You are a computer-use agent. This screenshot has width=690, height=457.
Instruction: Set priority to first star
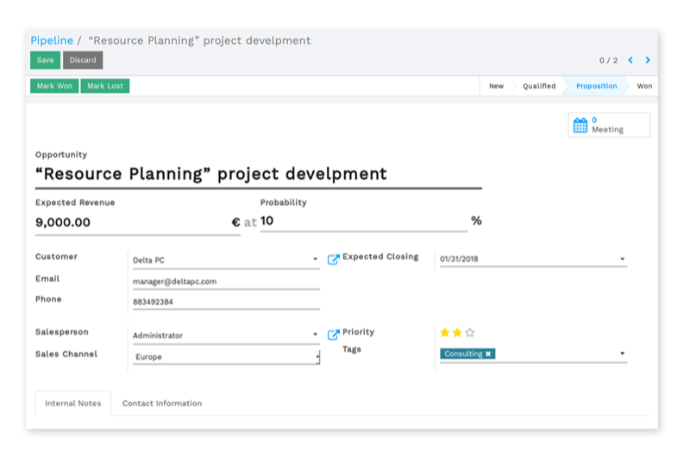click(445, 332)
